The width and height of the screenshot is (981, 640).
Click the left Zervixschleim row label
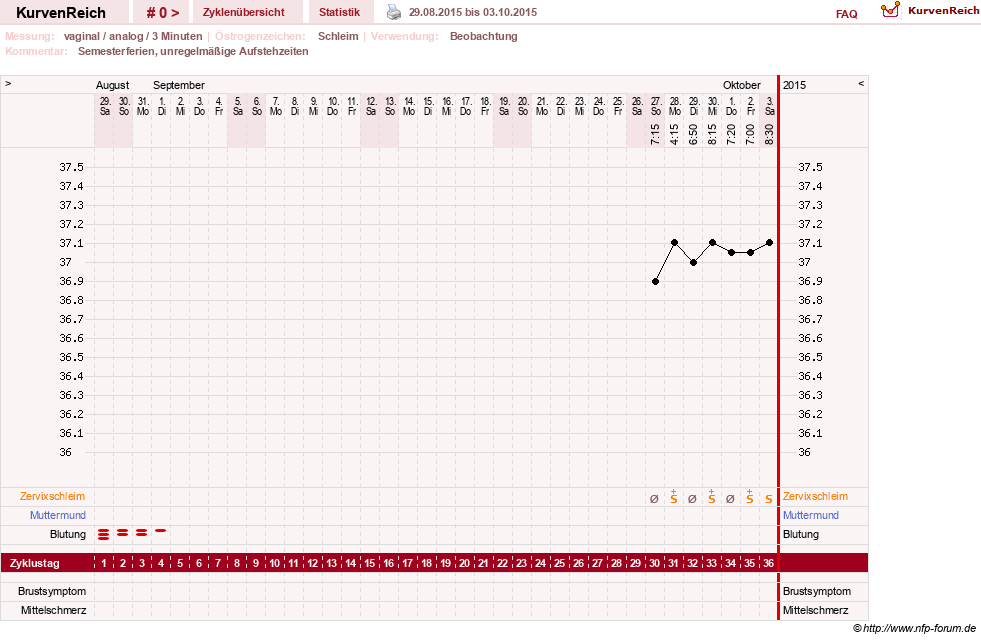[x=53, y=496]
